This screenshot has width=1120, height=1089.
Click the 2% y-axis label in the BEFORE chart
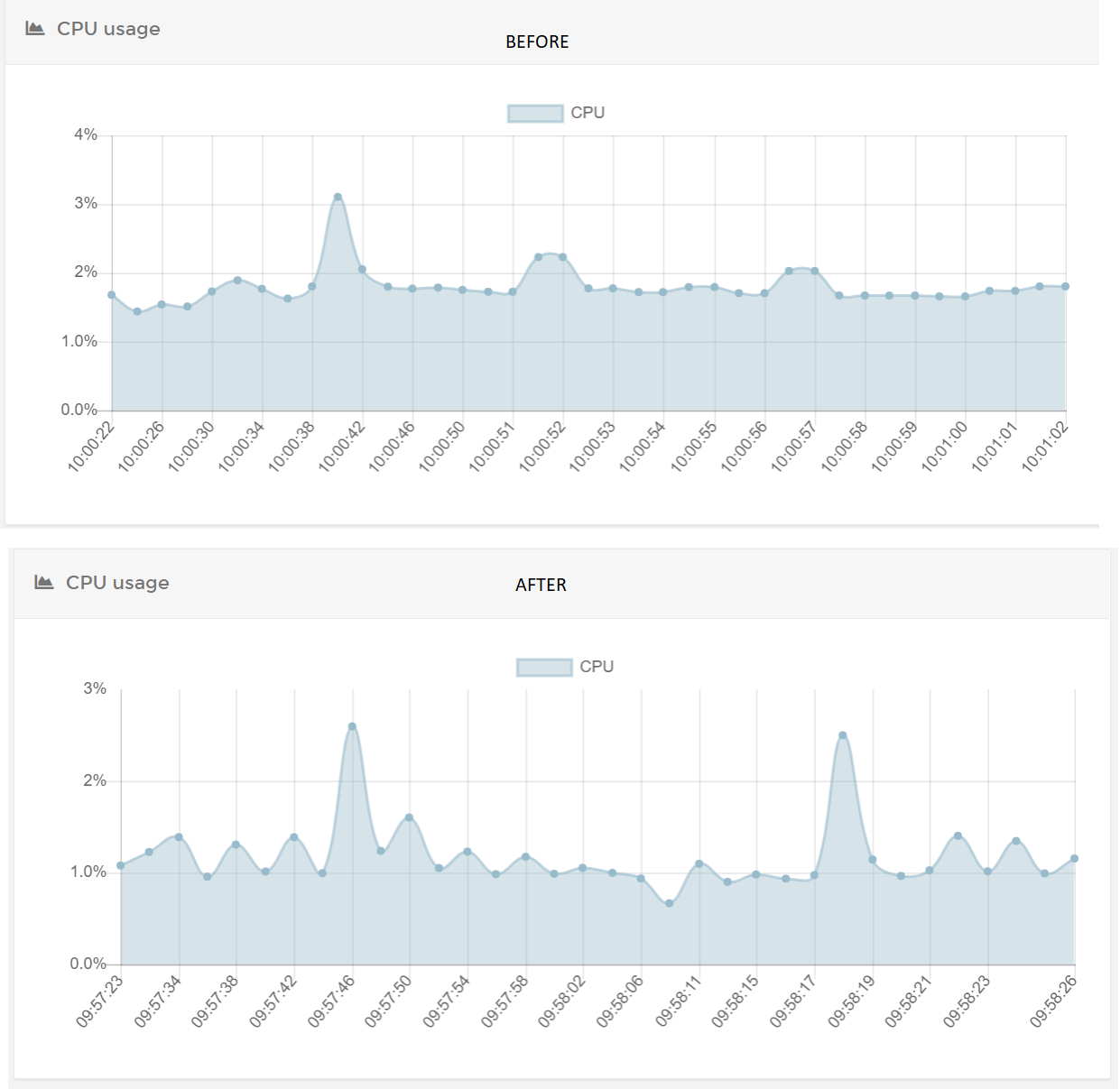[x=86, y=272]
